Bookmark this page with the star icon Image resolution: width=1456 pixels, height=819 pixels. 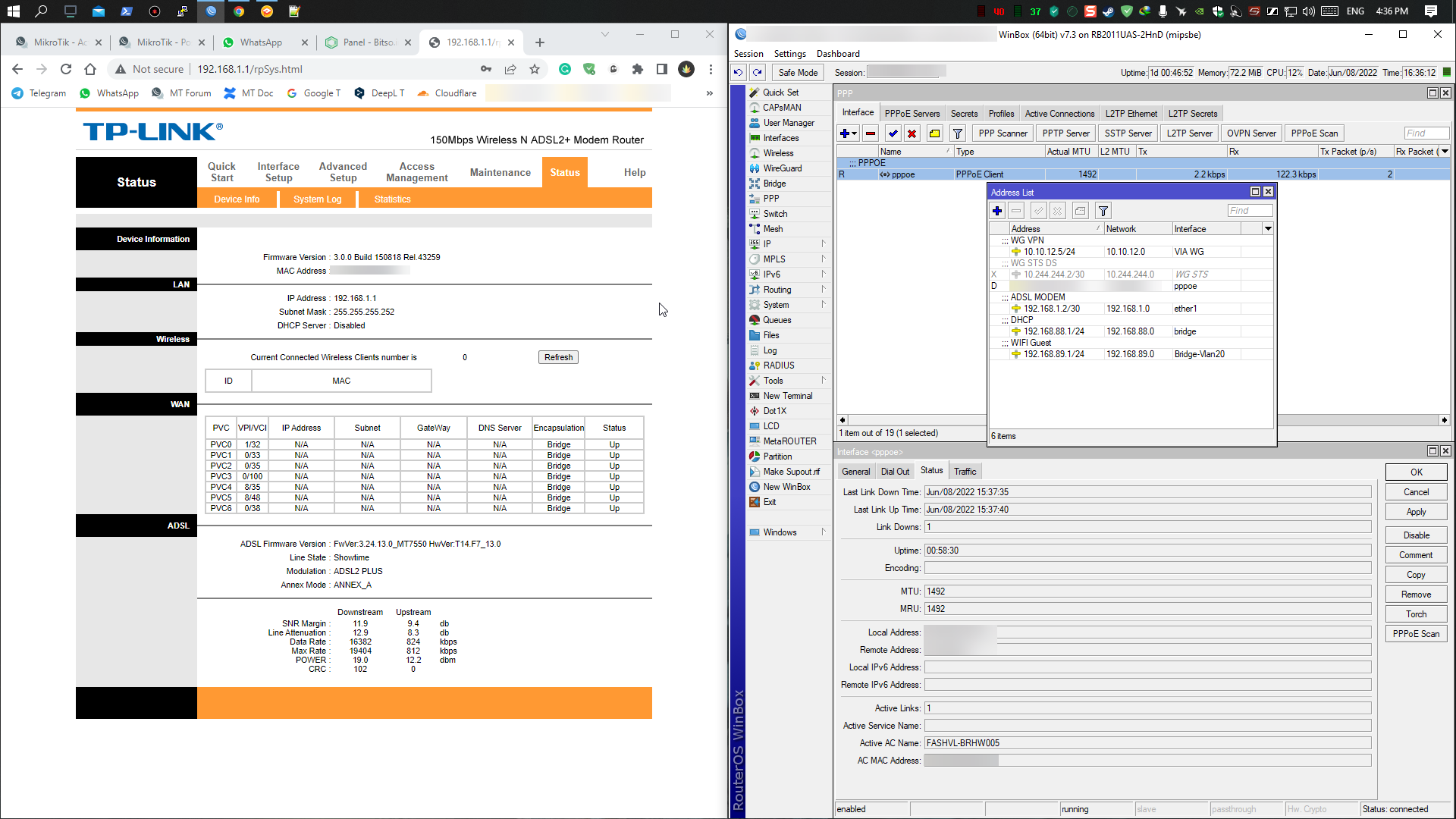pos(535,69)
